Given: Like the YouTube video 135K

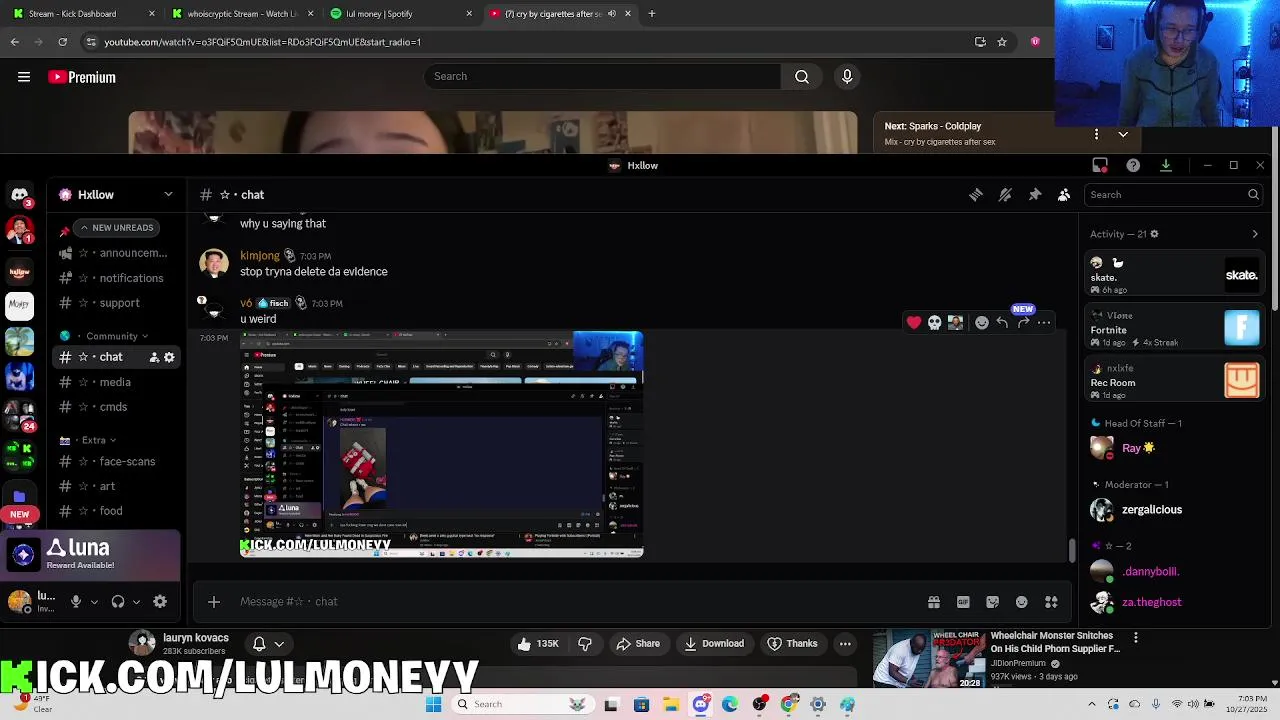Looking at the screenshot, I should (537, 644).
